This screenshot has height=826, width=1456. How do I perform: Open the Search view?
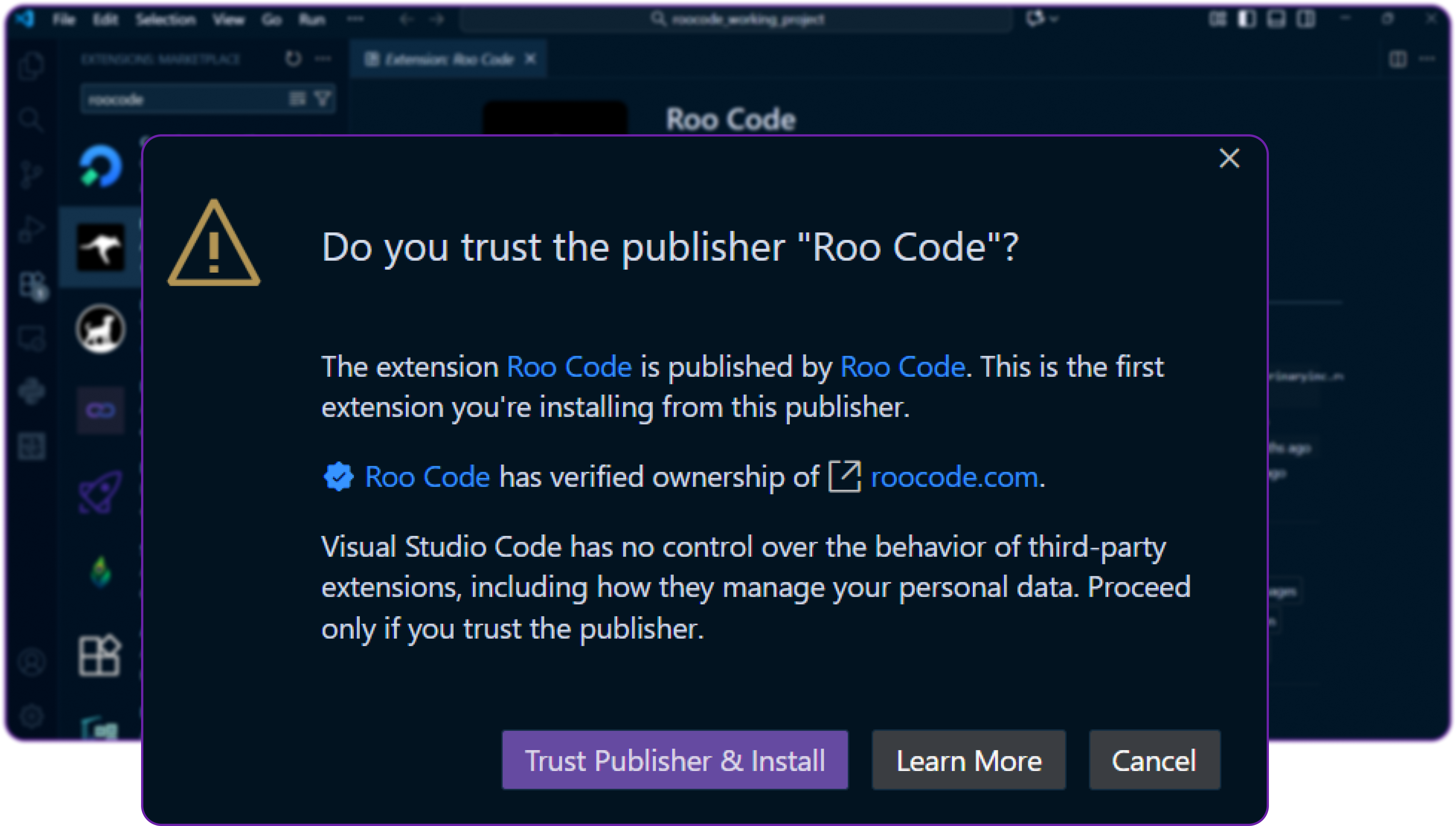(x=32, y=119)
